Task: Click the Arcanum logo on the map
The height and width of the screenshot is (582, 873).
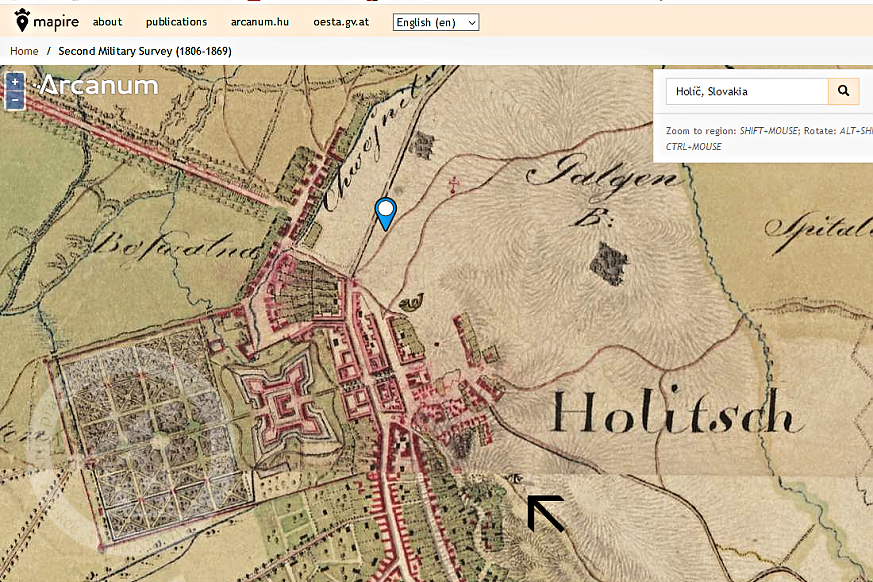Action: (x=98, y=86)
